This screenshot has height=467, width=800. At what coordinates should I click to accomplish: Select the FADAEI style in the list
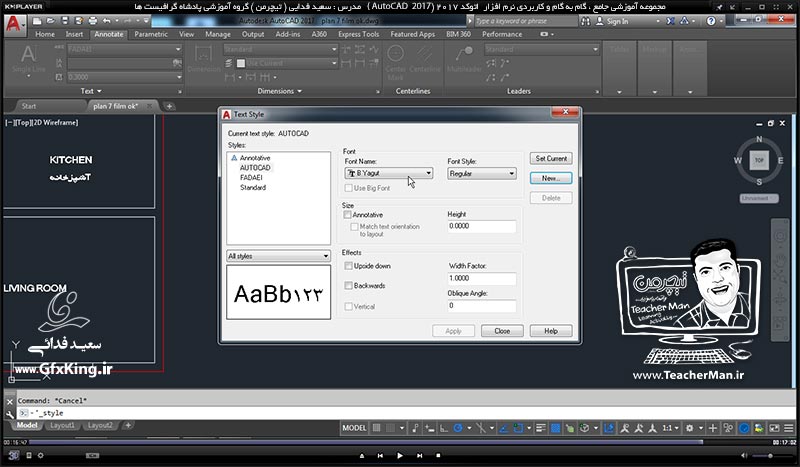(x=251, y=178)
